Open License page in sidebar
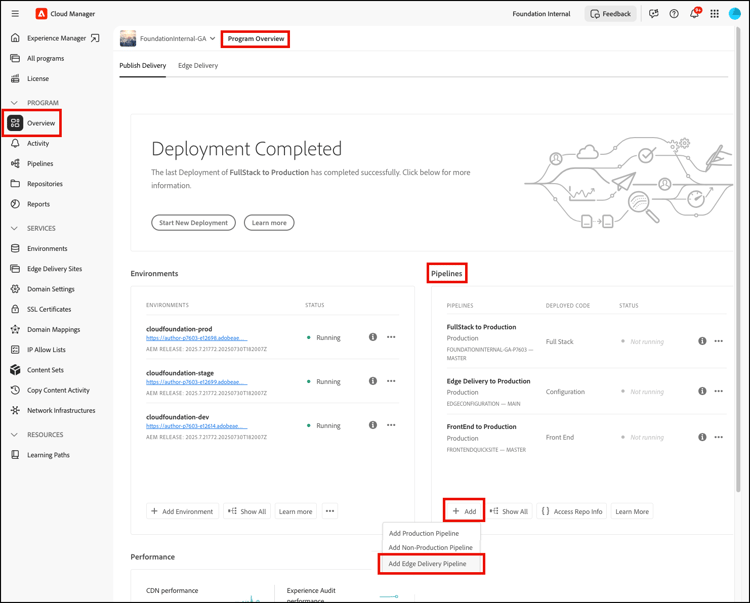Viewport: 750px width, 603px height. point(38,78)
